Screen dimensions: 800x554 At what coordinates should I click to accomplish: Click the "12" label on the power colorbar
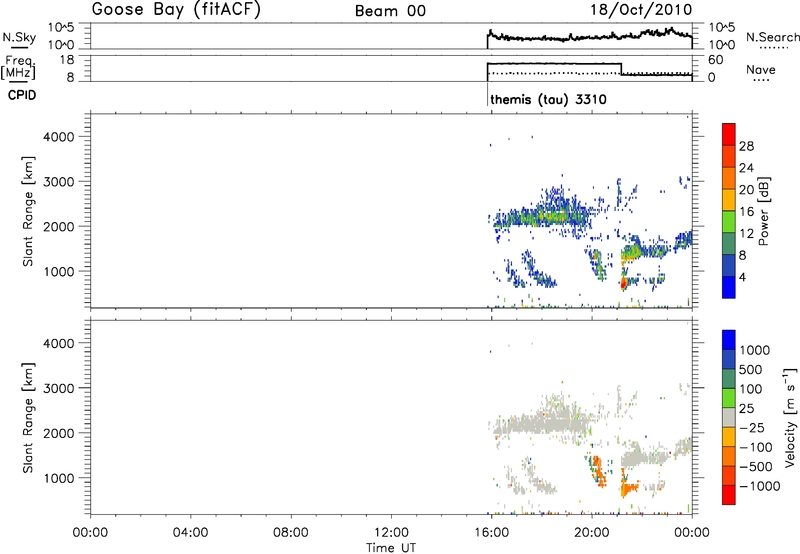(746, 234)
